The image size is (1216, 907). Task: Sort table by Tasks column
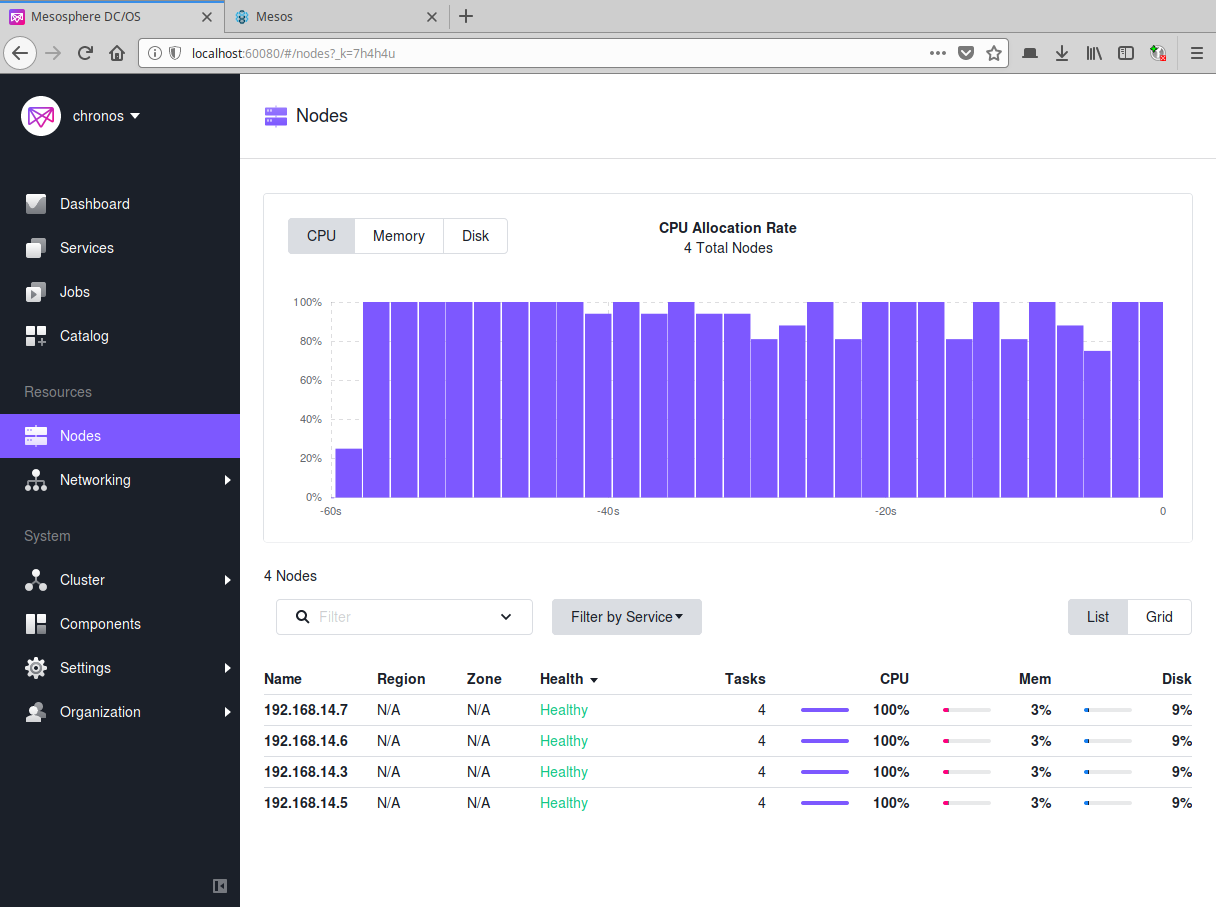pyautogui.click(x=745, y=679)
